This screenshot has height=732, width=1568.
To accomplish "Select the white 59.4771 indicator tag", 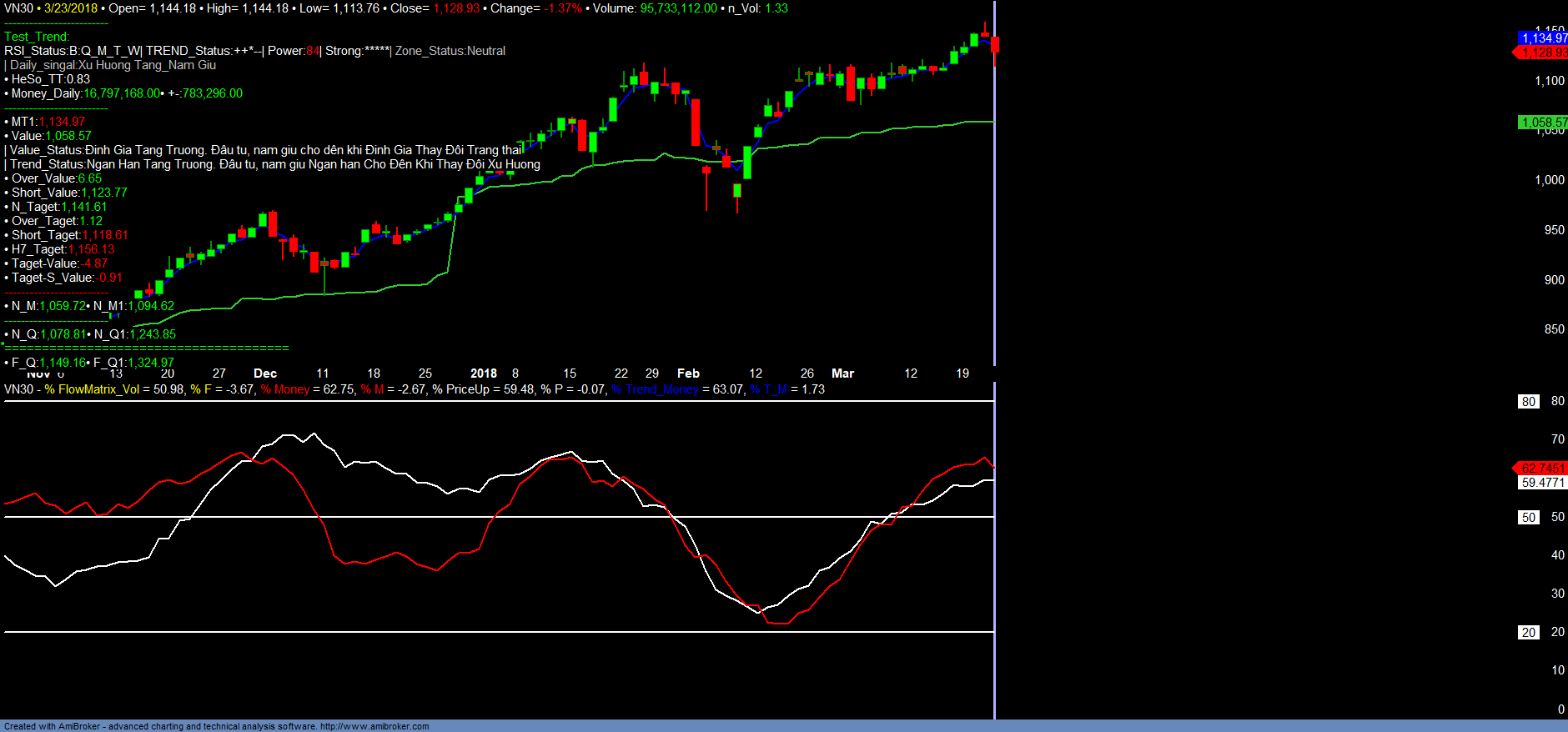I will click(1542, 483).
